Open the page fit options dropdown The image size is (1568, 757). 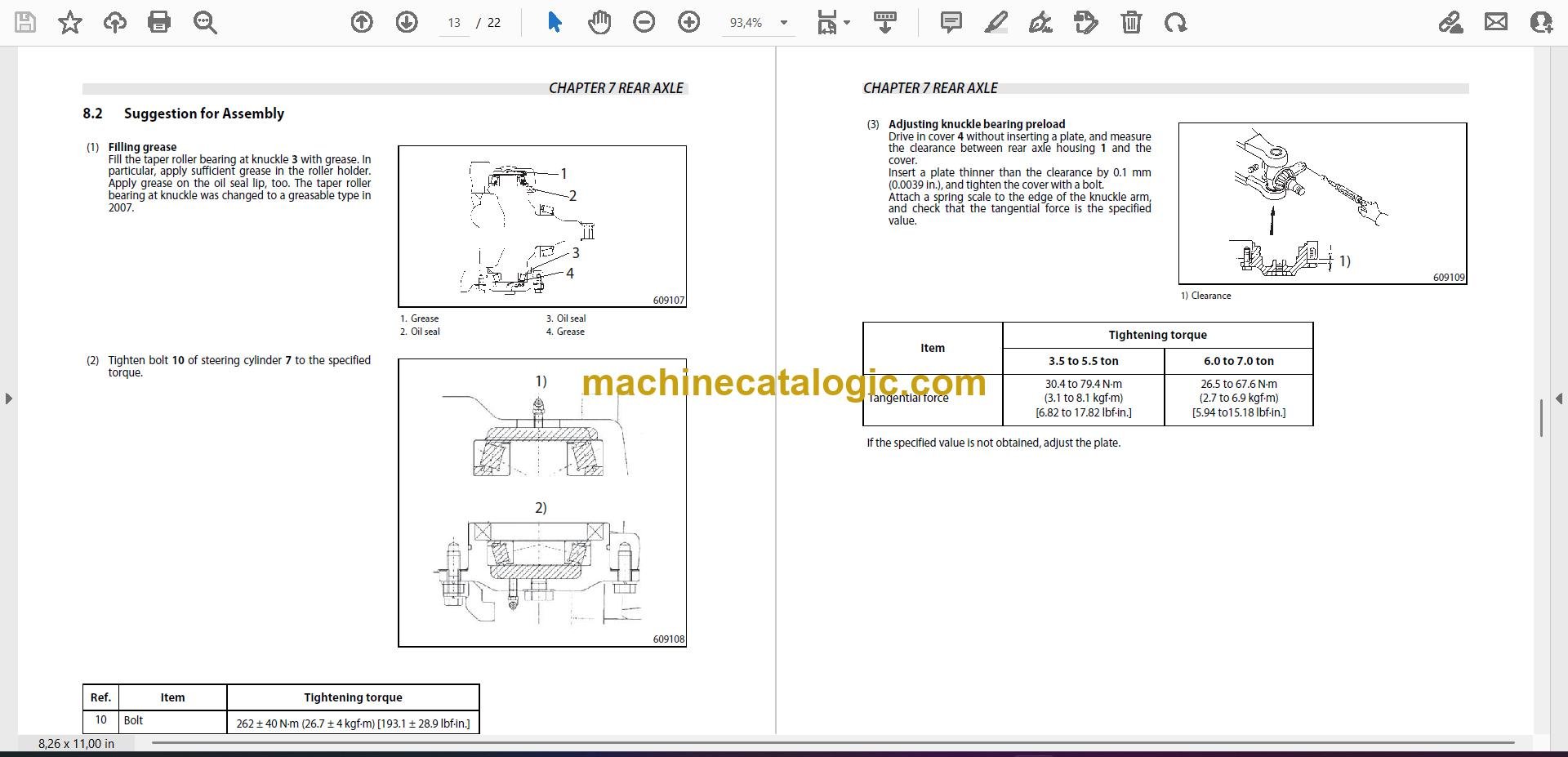(833, 22)
